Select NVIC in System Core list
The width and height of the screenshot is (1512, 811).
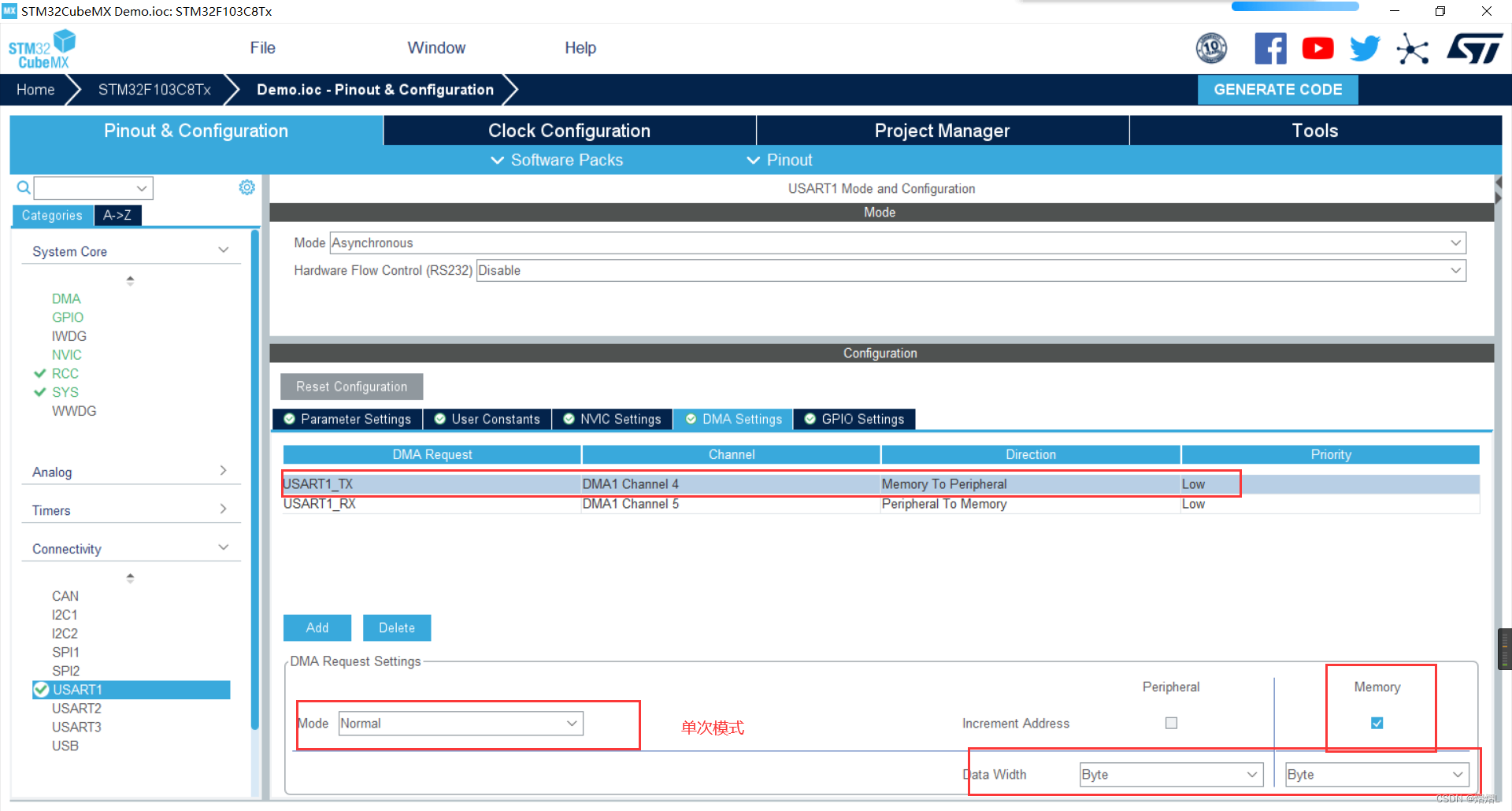coord(67,355)
